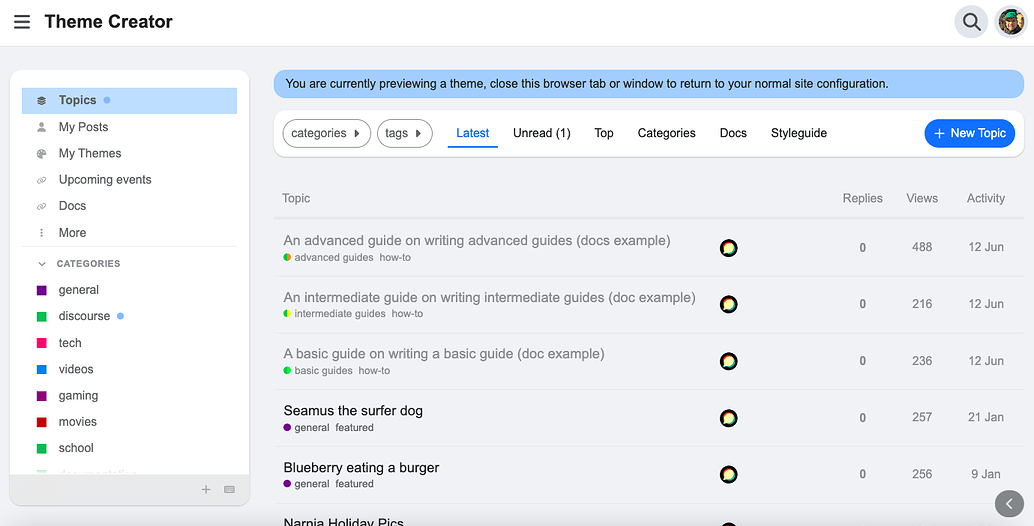Collapse the Categories sidebar section
Viewport: 1034px width, 526px height.
[x=42, y=264]
